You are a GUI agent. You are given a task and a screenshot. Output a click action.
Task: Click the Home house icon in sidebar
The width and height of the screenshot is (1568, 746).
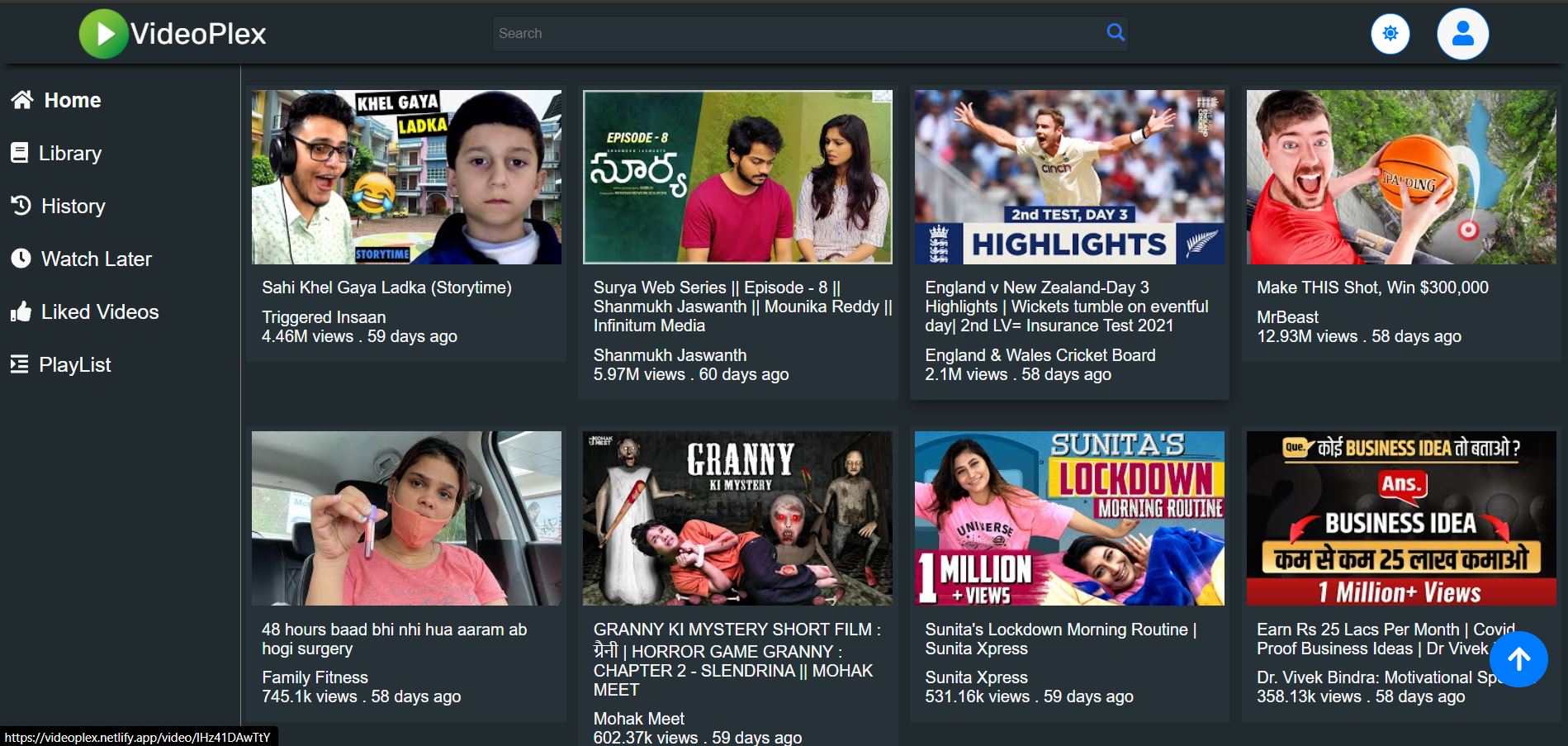coord(22,100)
